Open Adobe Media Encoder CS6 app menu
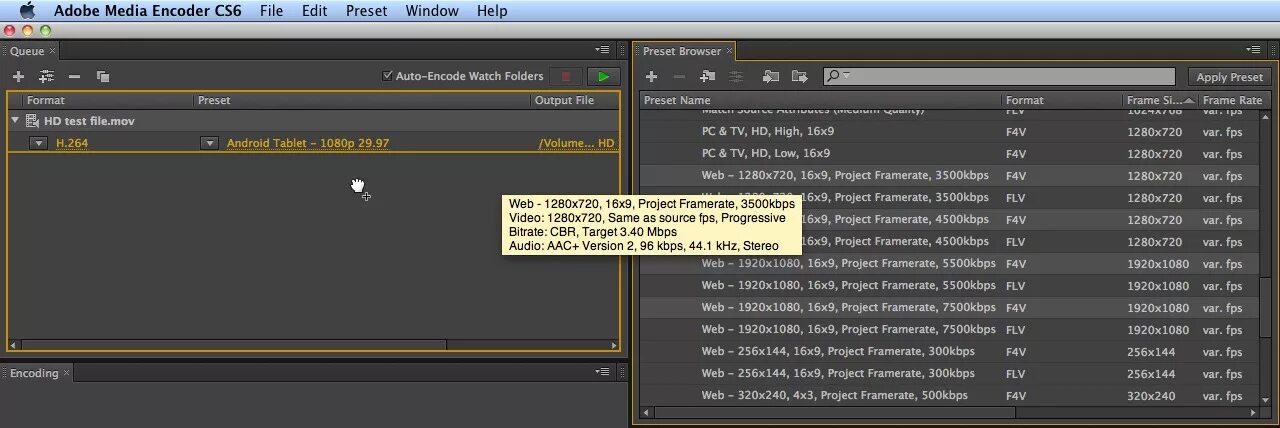1280x428 pixels. tap(148, 11)
